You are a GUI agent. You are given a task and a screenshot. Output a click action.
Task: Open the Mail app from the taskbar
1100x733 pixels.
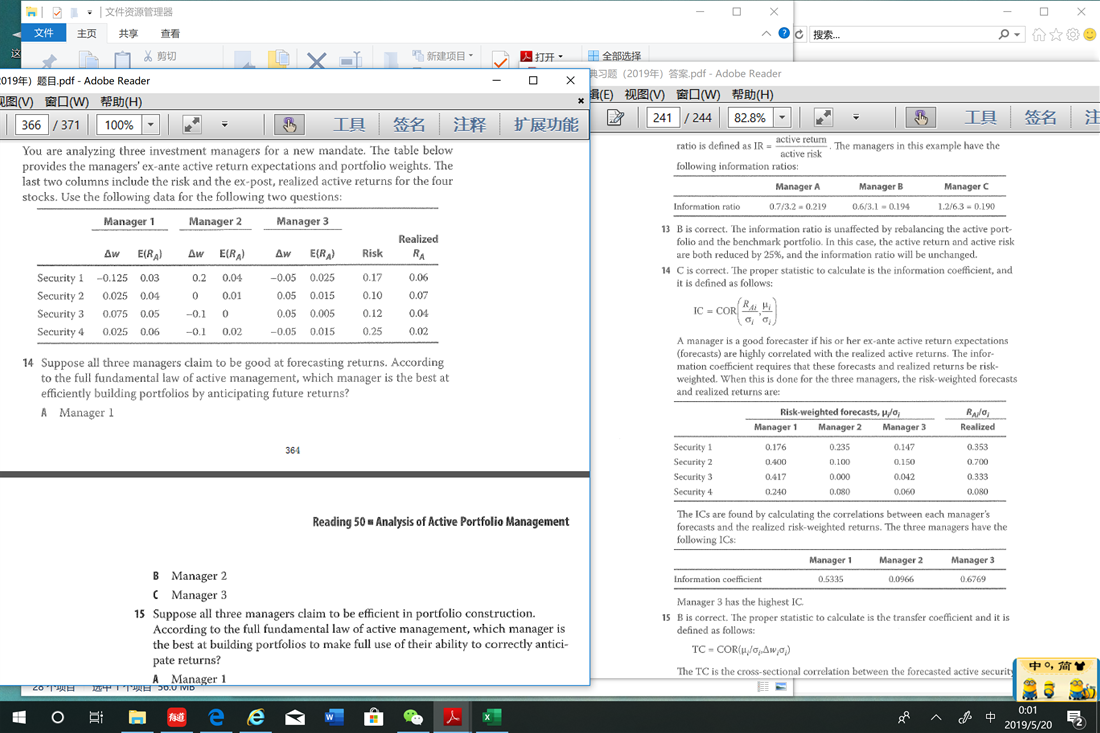point(295,717)
